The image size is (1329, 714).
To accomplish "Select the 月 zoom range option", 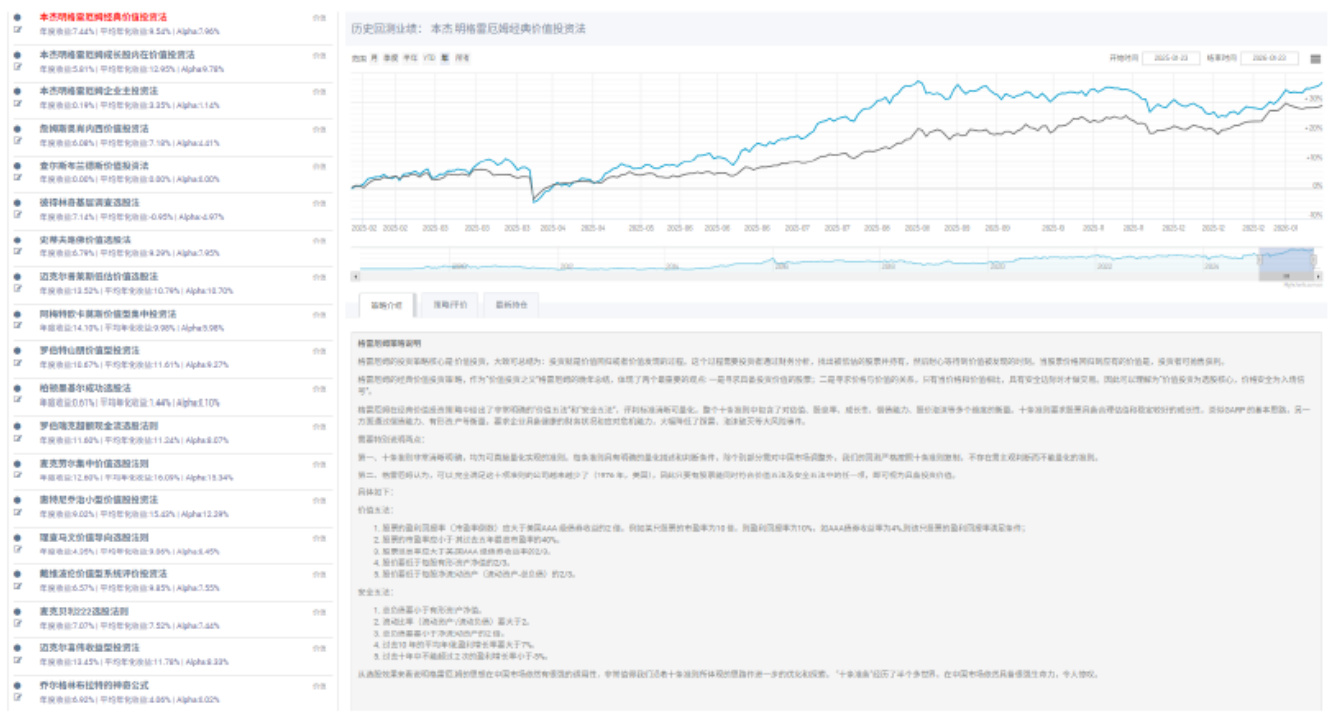I will point(374,59).
